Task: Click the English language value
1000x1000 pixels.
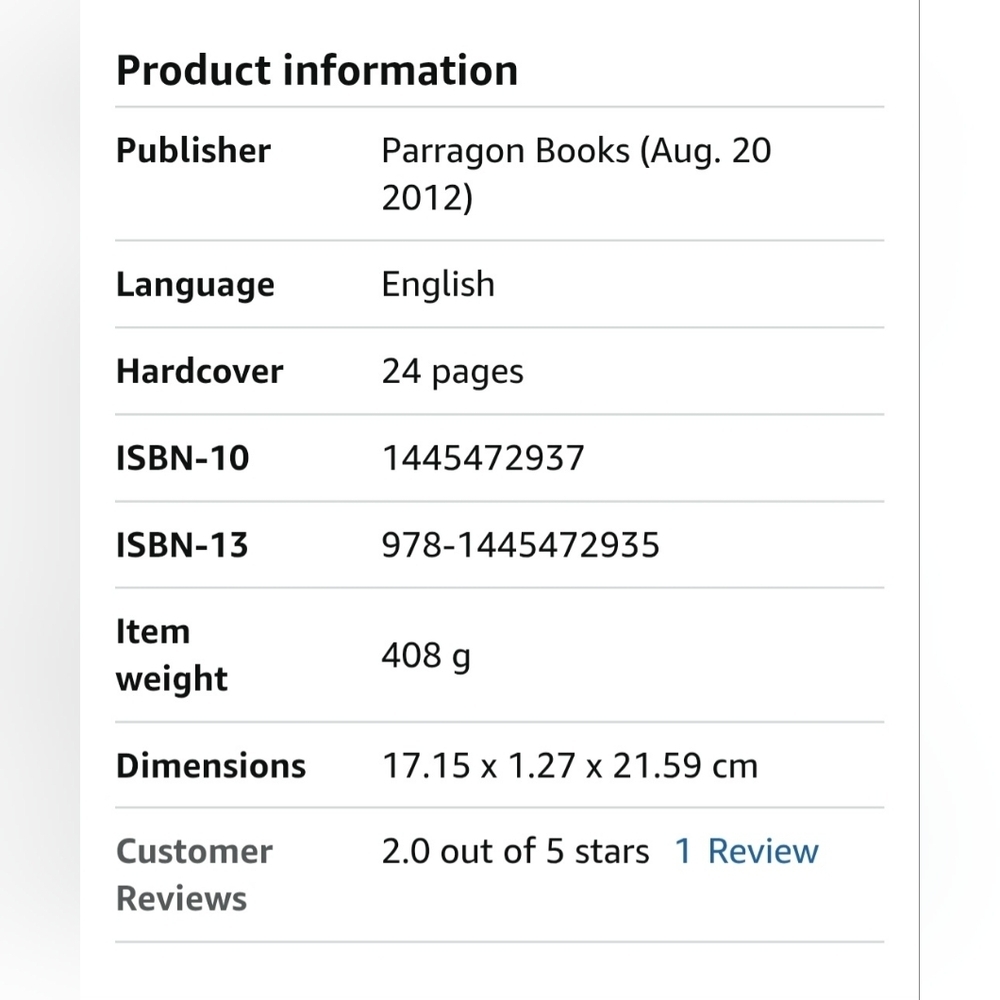Action: [x=438, y=285]
